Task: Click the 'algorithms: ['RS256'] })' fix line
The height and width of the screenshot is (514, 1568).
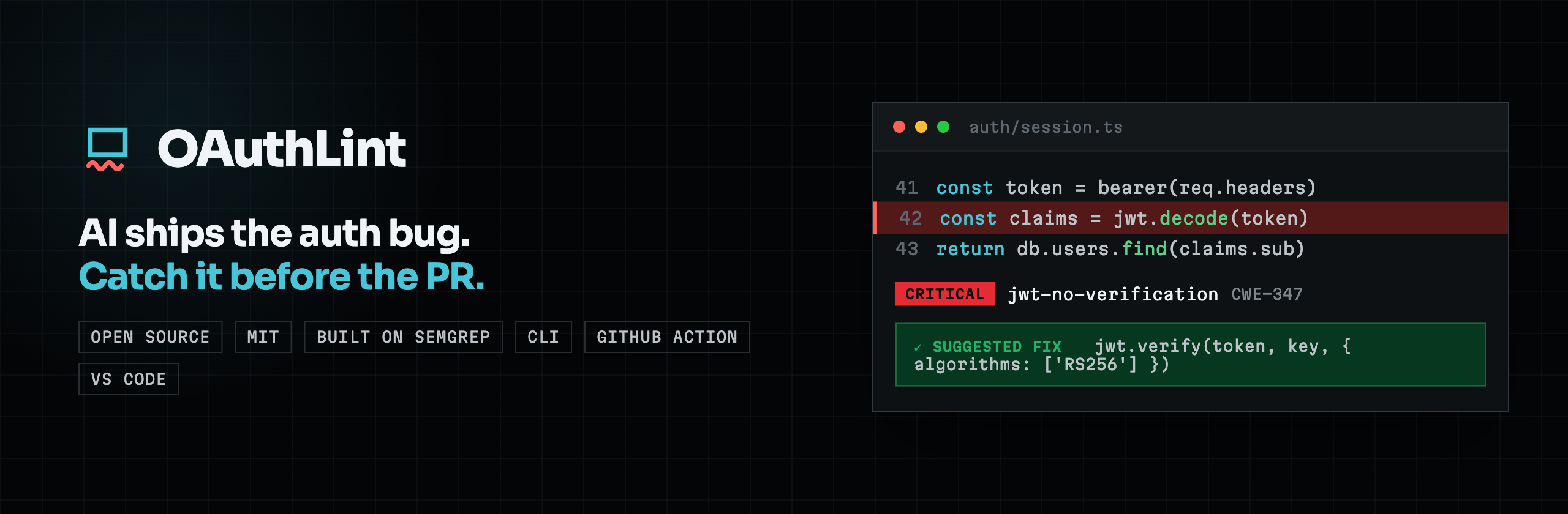Action: click(x=1042, y=365)
